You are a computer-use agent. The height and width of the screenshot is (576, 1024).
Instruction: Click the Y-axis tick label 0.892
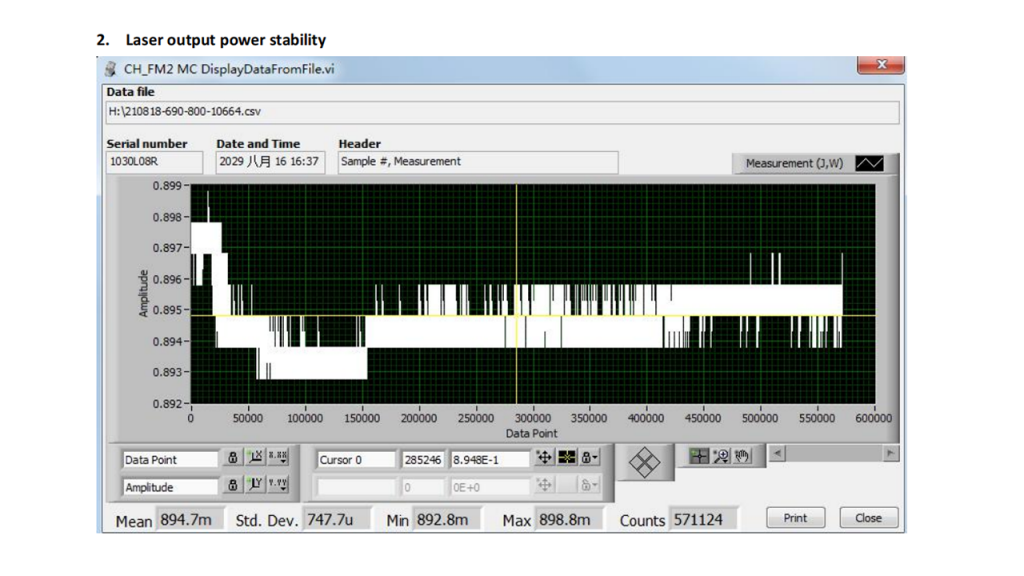pyautogui.click(x=167, y=404)
